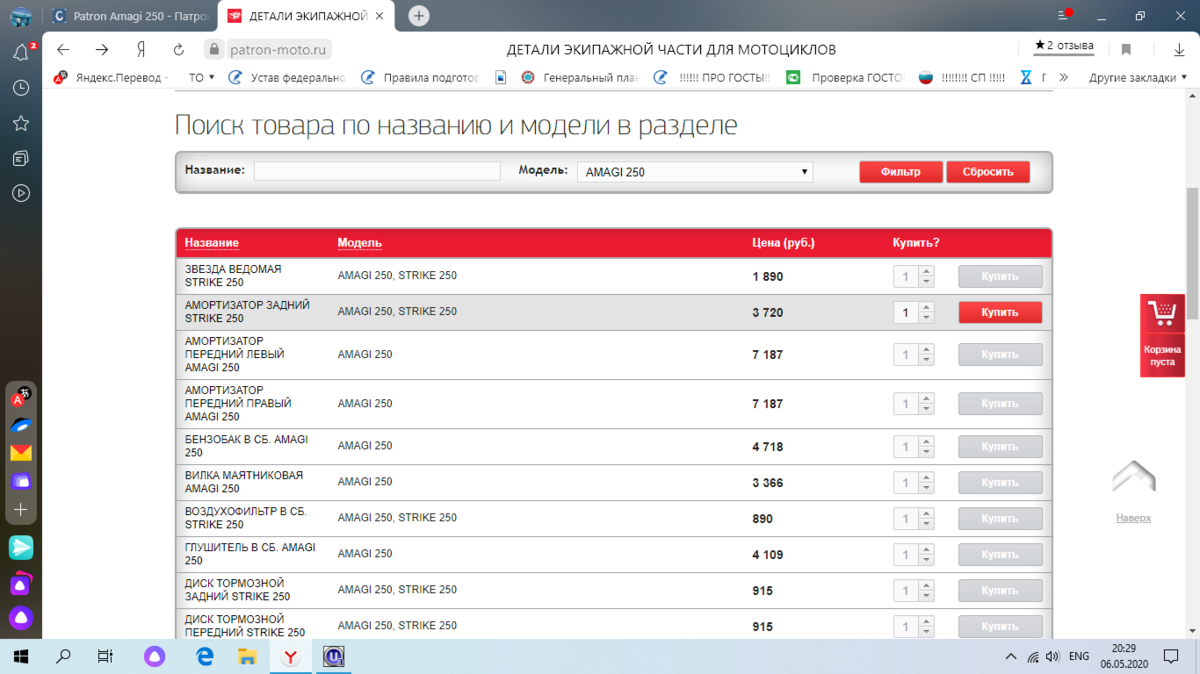Open Yandex Mail sidebar icon
Screen dimensions: 1200x674
(x=20, y=453)
